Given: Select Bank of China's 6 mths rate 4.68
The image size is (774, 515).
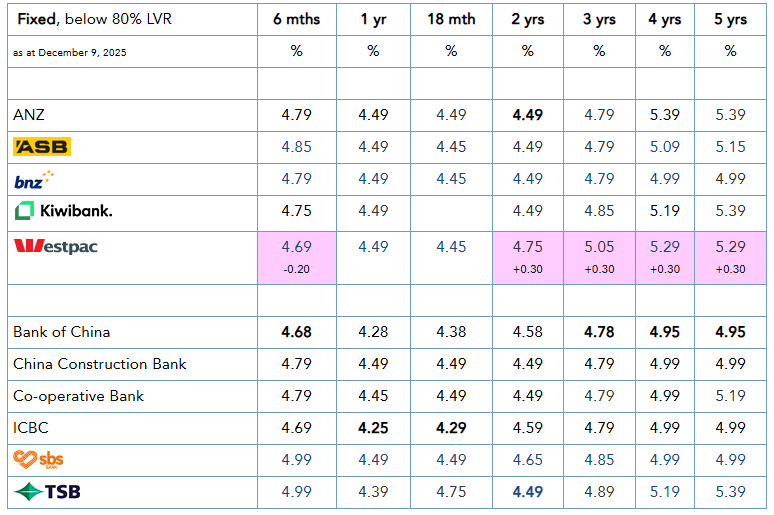Looking at the screenshot, I should click(297, 332).
